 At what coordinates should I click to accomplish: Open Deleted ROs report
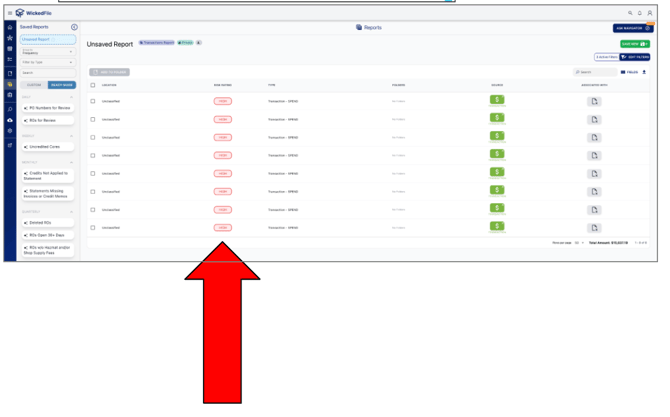48,223
